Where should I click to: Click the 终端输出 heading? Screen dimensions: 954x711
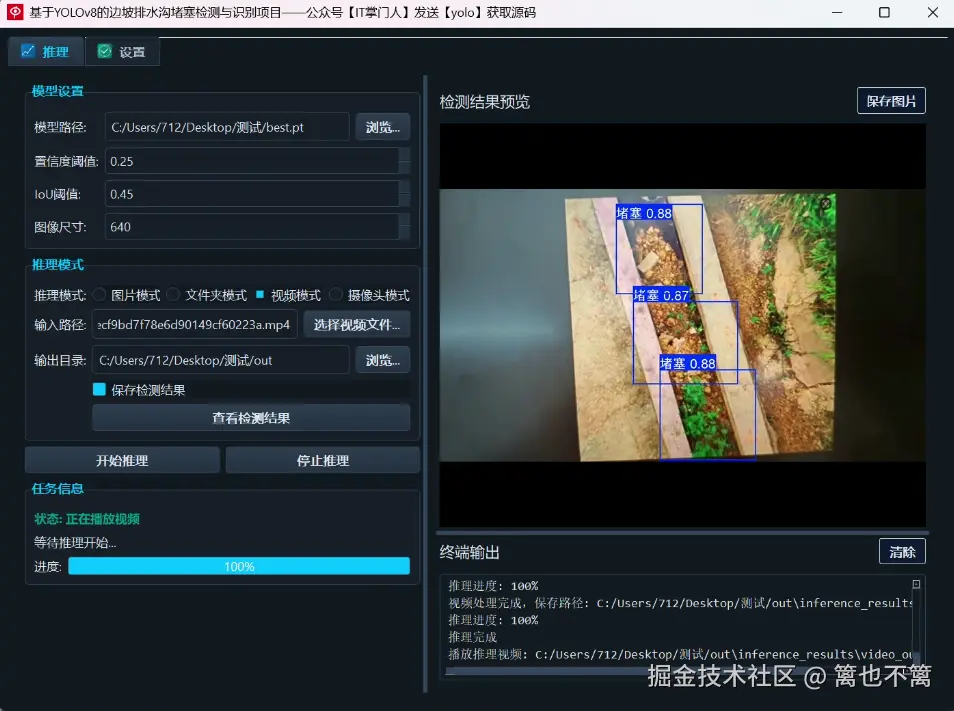(x=470, y=552)
